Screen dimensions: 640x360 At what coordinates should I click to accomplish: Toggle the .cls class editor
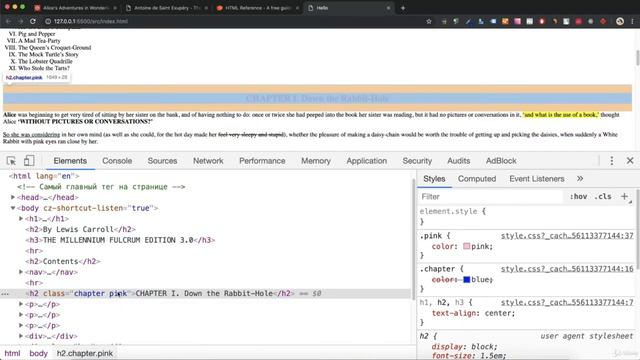tap(603, 196)
